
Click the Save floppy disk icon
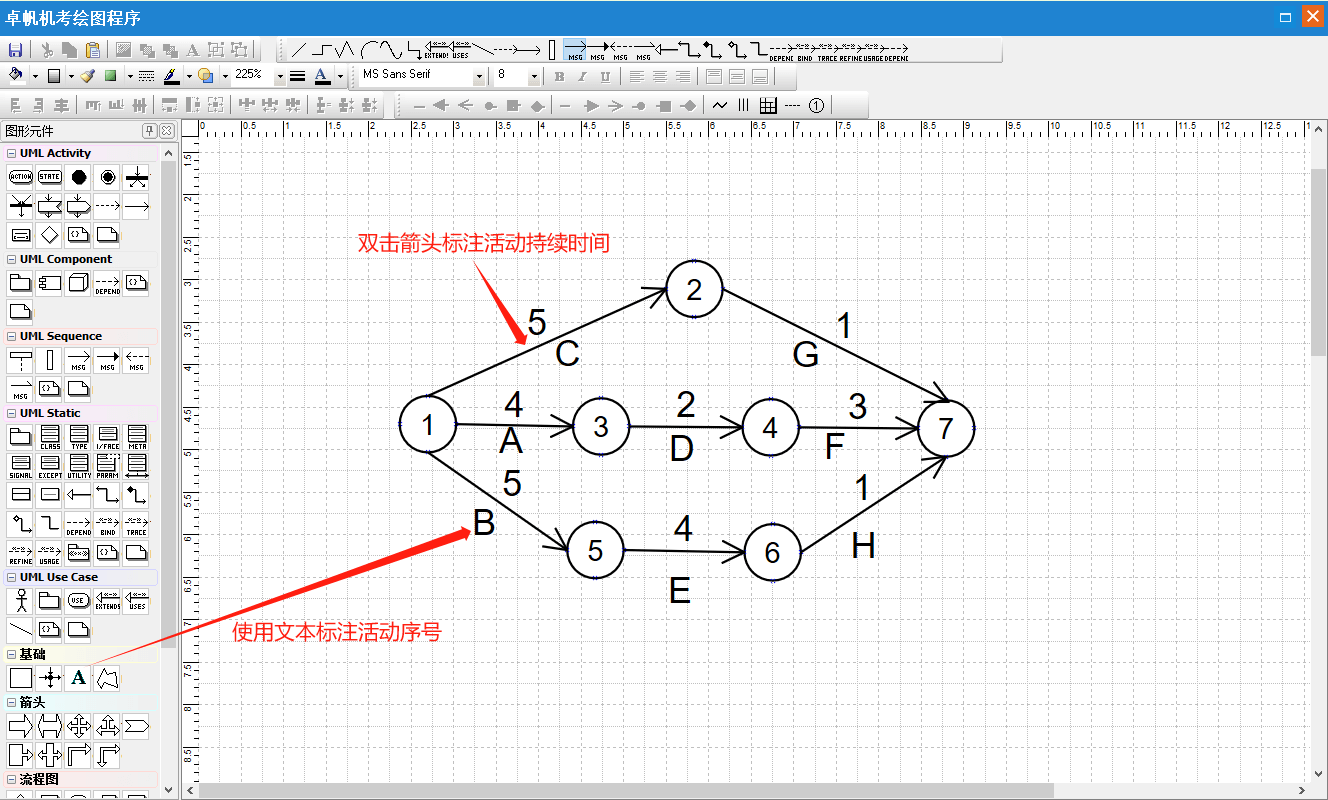click(15, 50)
